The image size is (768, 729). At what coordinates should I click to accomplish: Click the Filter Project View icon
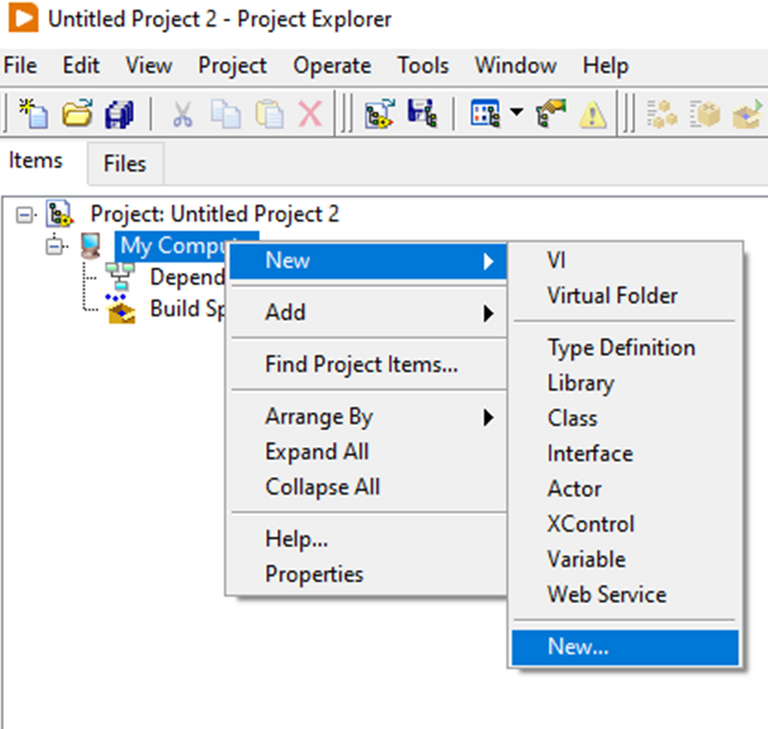pyautogui.click(x=485, y=113)
